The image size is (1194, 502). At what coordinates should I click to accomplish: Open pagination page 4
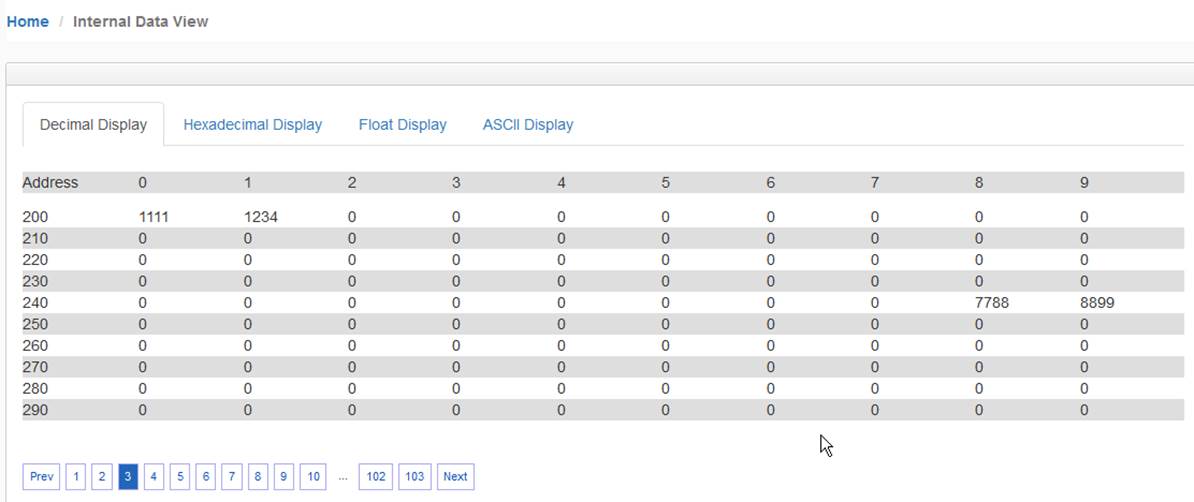[154, 477]
